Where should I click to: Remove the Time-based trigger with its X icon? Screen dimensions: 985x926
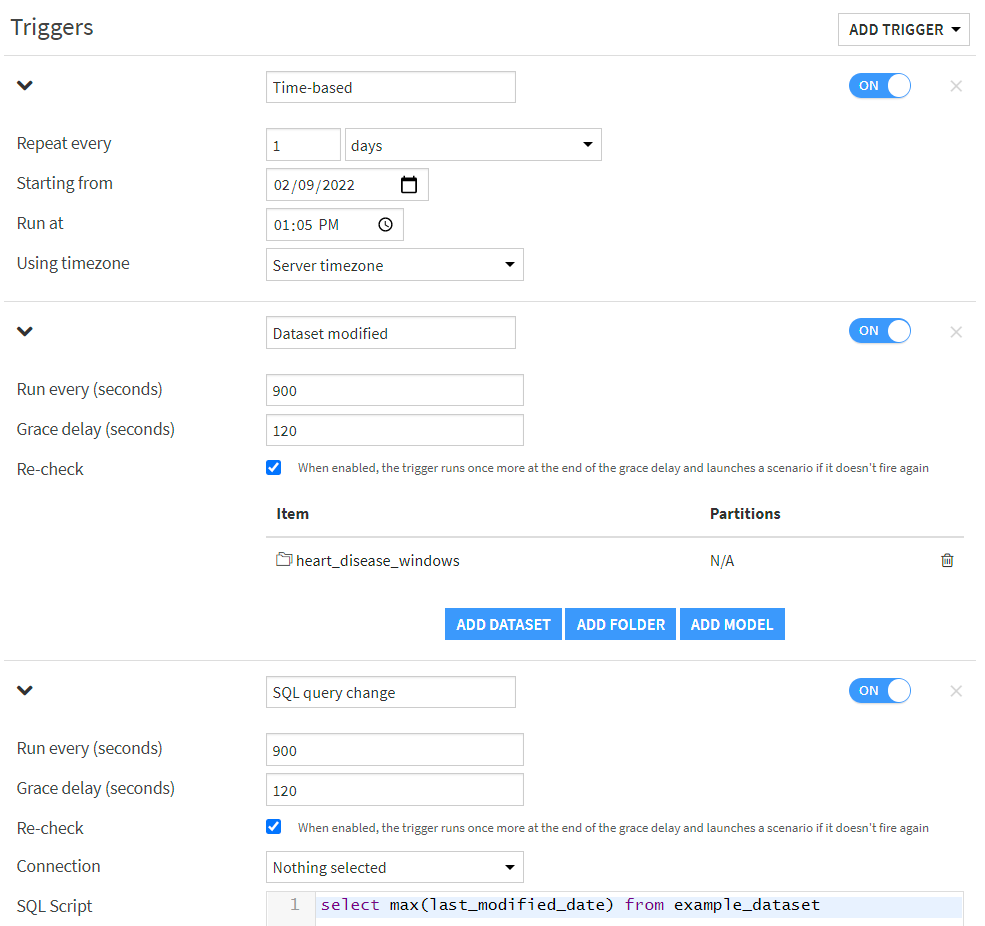(956, 86)
